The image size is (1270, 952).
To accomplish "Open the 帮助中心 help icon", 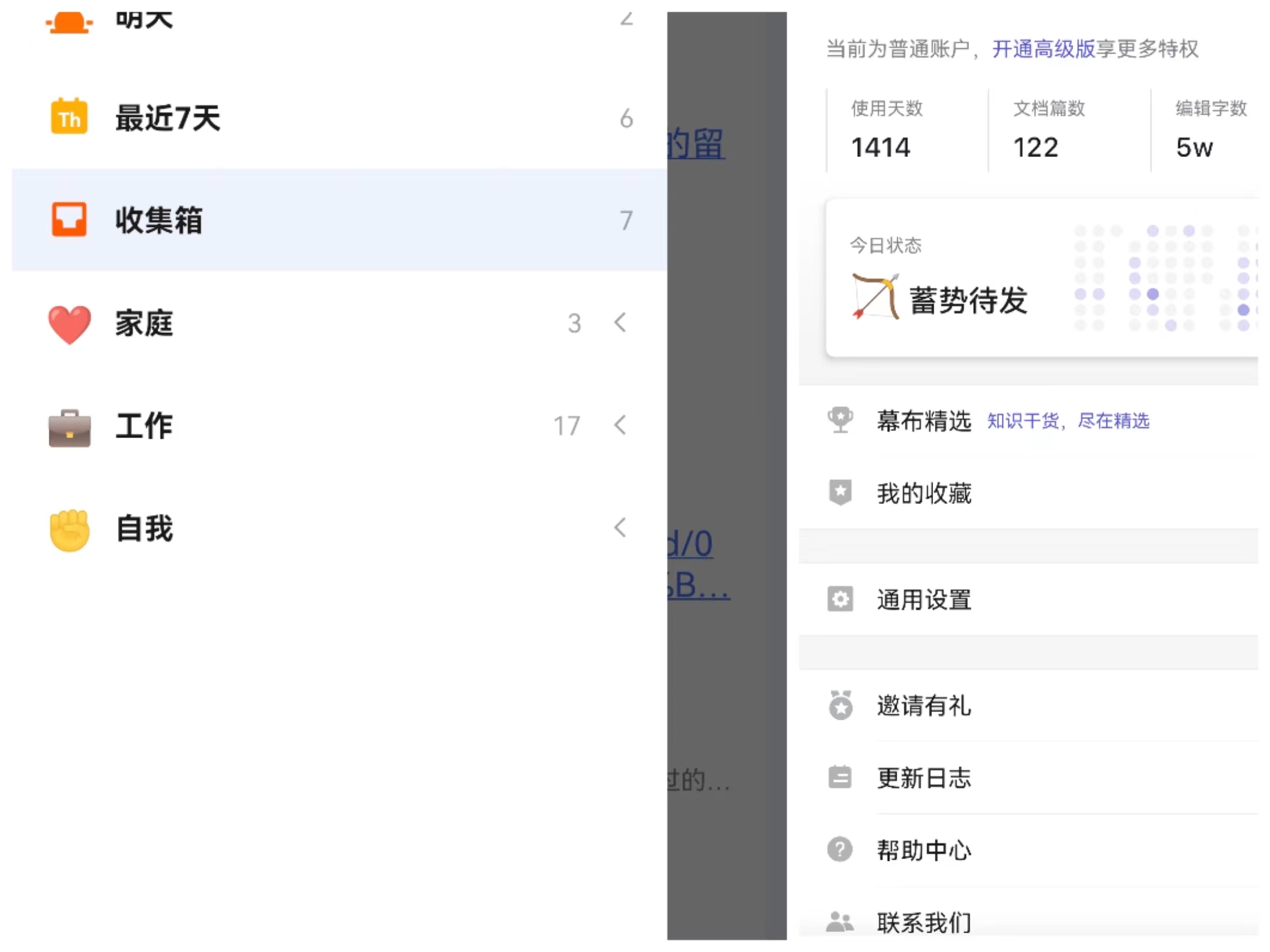I will coord(841,849).
